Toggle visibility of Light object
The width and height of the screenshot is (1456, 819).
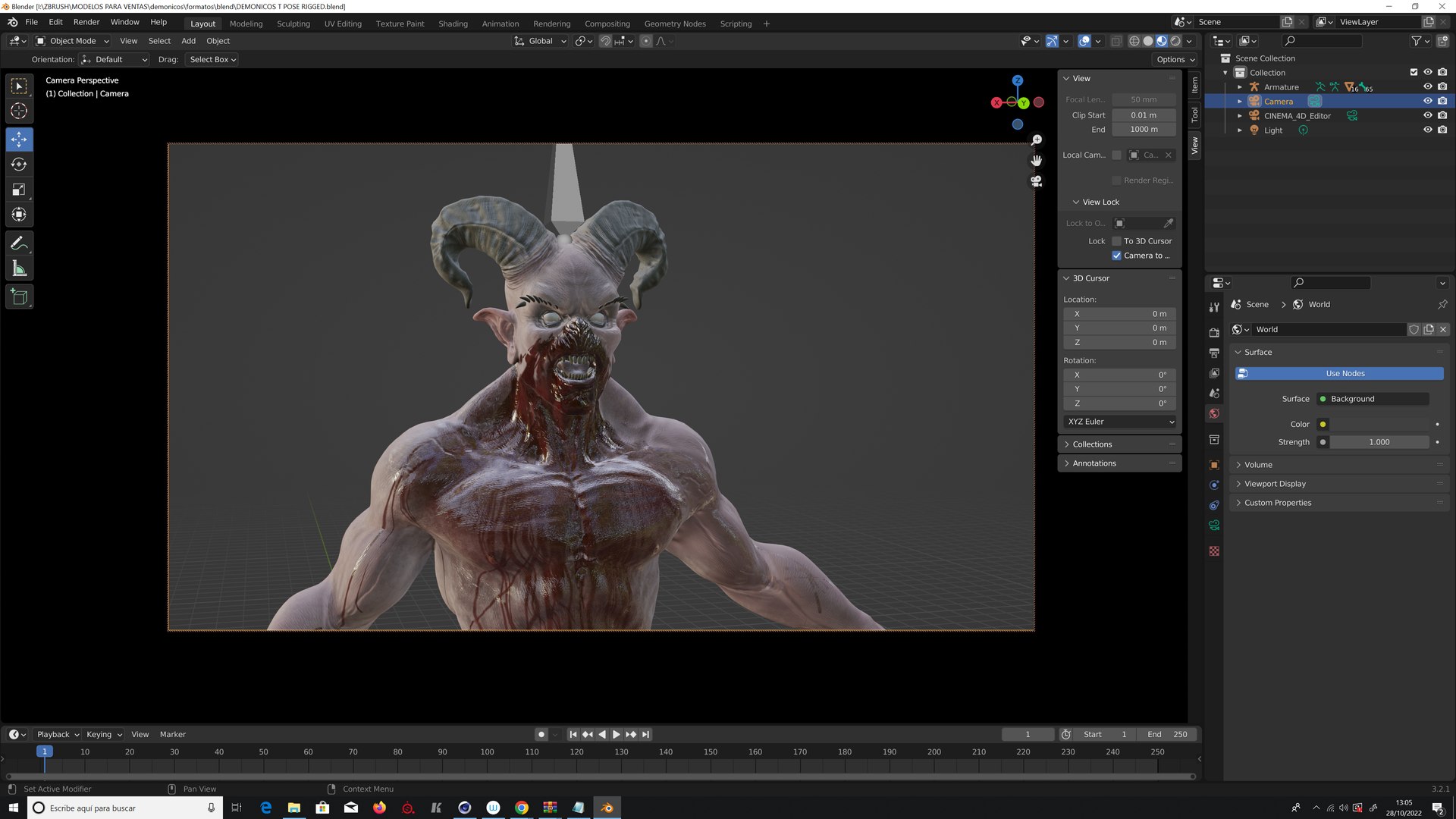tap(1427, 130)
